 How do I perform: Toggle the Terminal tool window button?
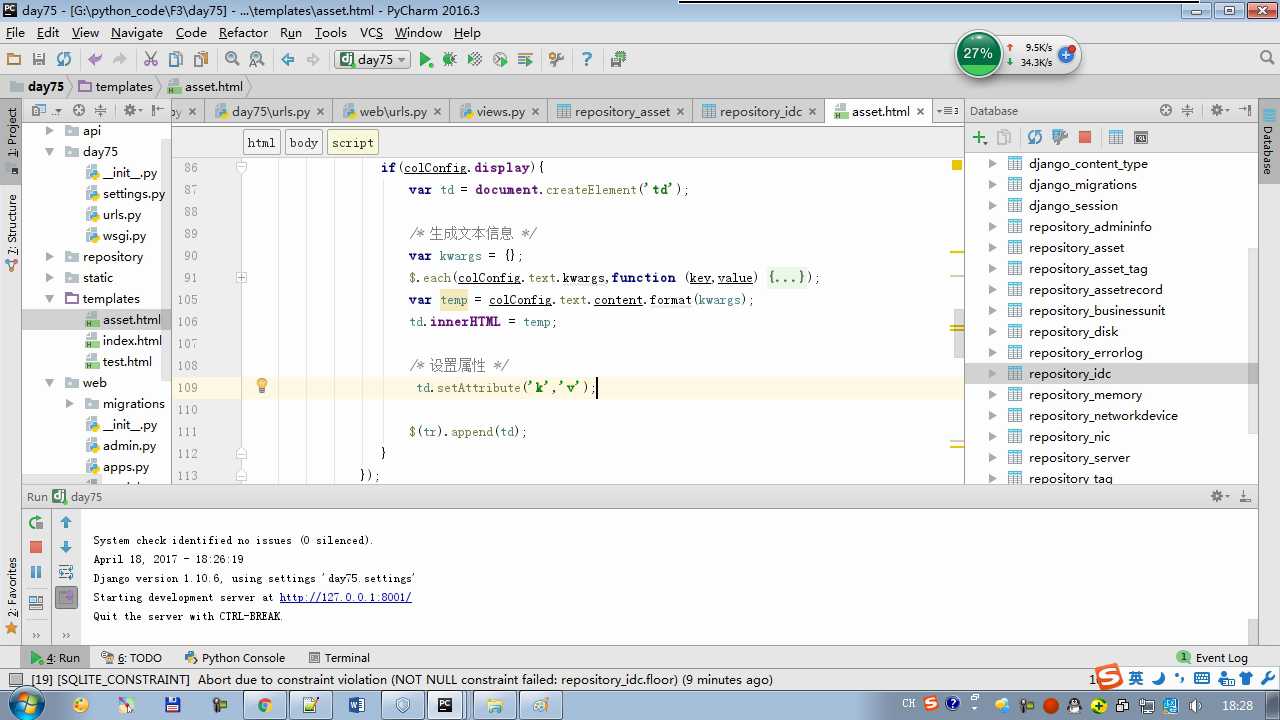pyautogui.click(x=339, y=658)
